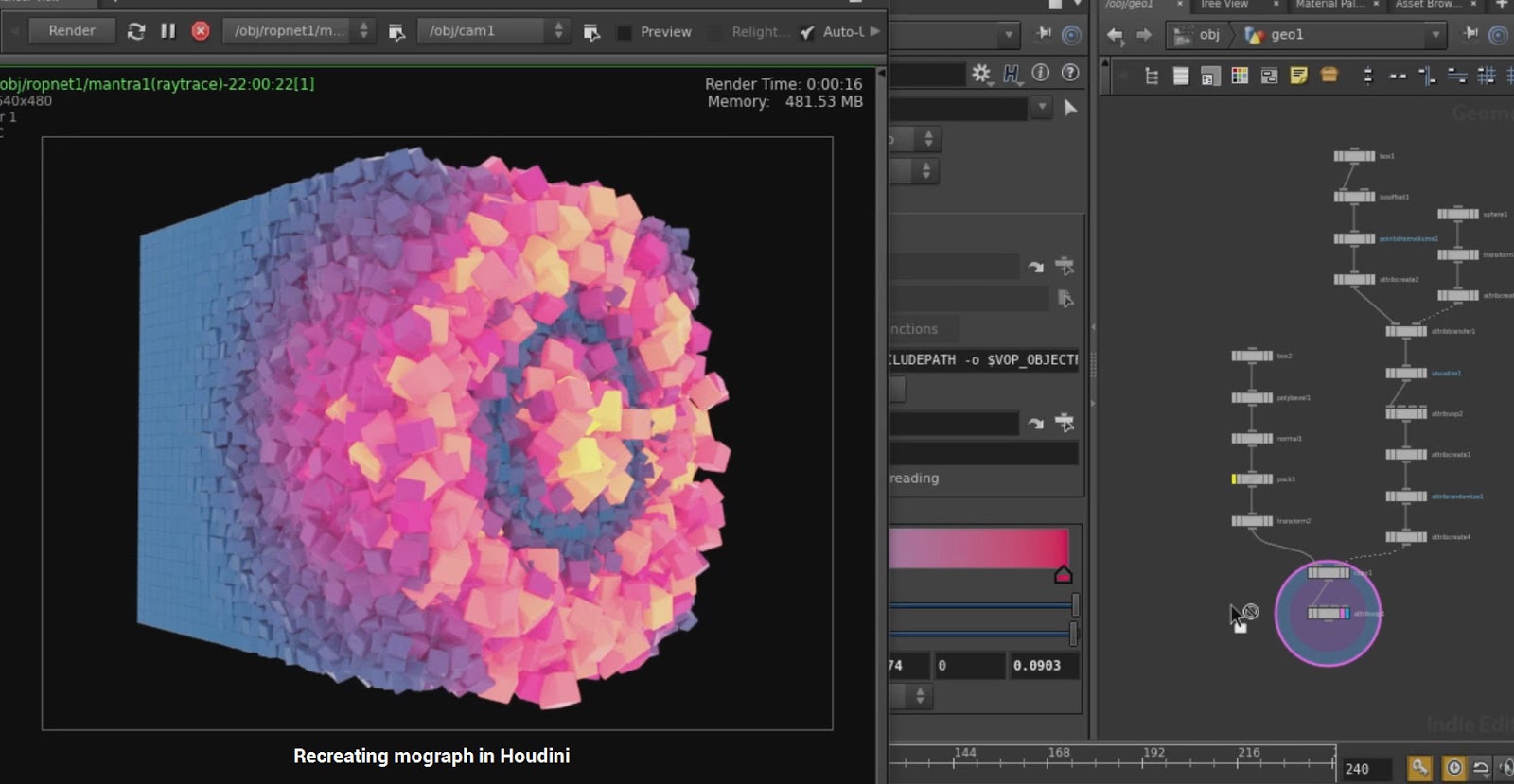Click the node shape palette icon

(1269, 76)
